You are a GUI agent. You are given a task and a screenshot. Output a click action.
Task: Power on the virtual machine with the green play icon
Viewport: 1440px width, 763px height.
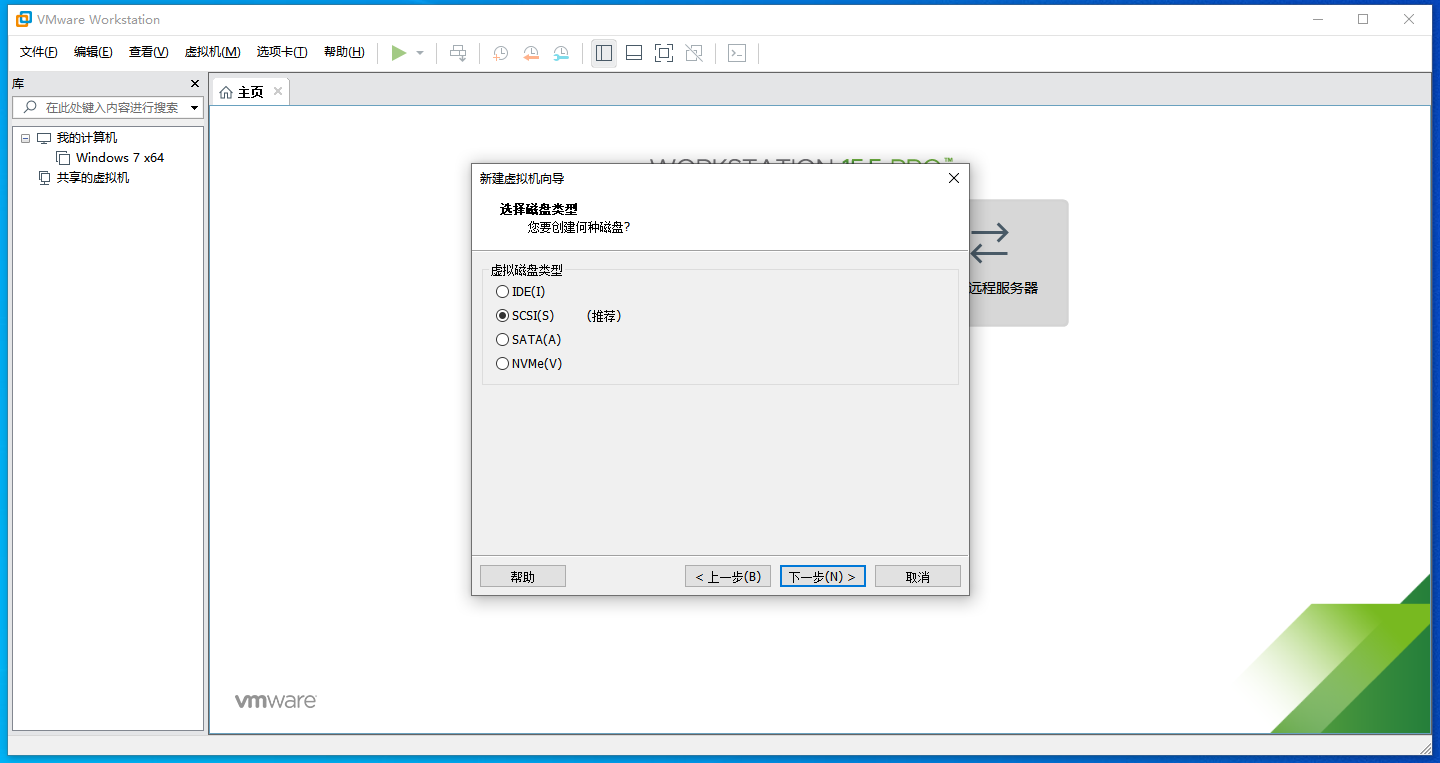[x=399, y=53]
